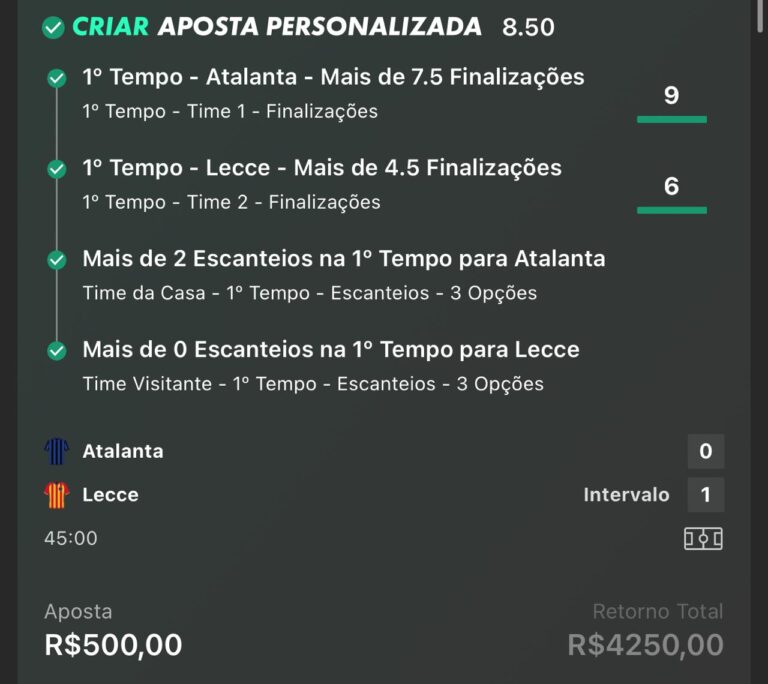768x684 pixels.
Task: Click the Lecce score box showing 1
Action: pos(705,495)
